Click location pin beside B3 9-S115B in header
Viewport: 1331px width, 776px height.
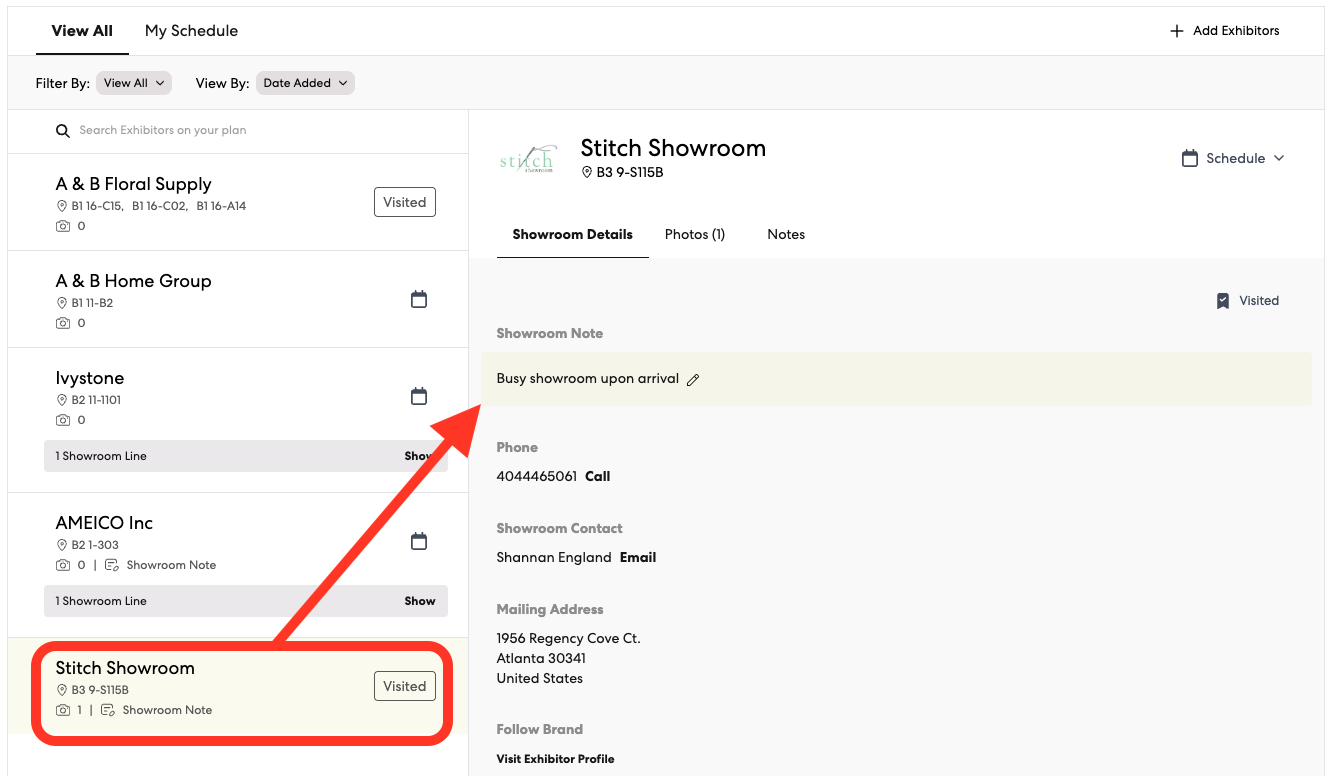(587, 172)
